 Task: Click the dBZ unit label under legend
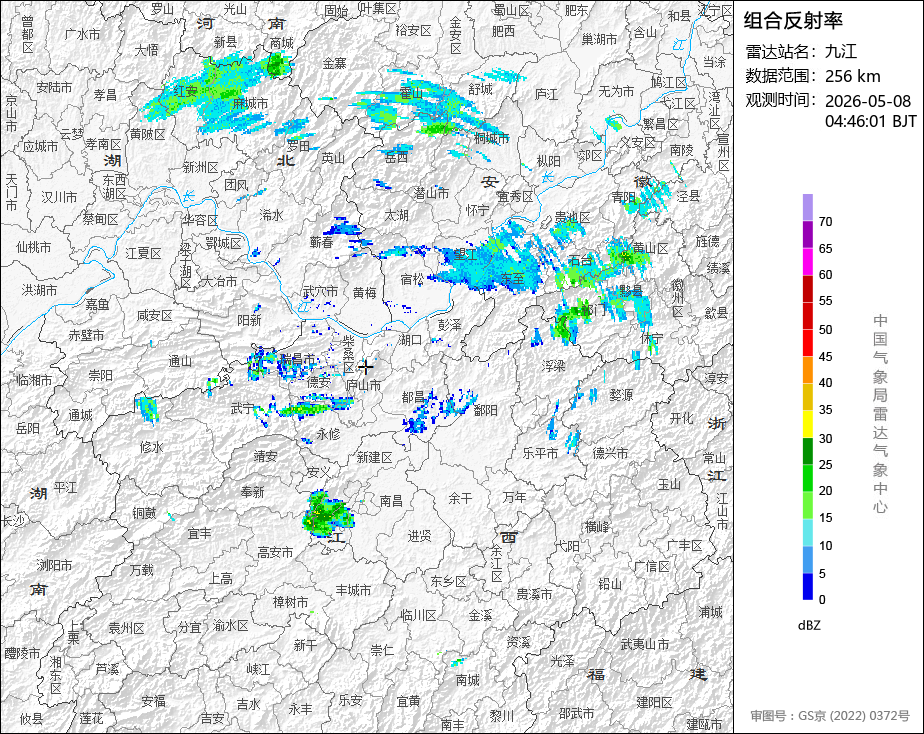(808, 625)
